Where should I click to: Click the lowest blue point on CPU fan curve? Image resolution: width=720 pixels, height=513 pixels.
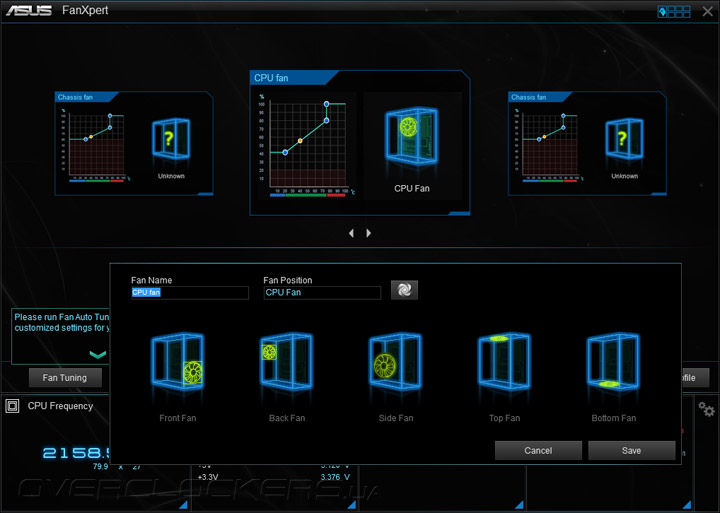click(x=285, y=152)
